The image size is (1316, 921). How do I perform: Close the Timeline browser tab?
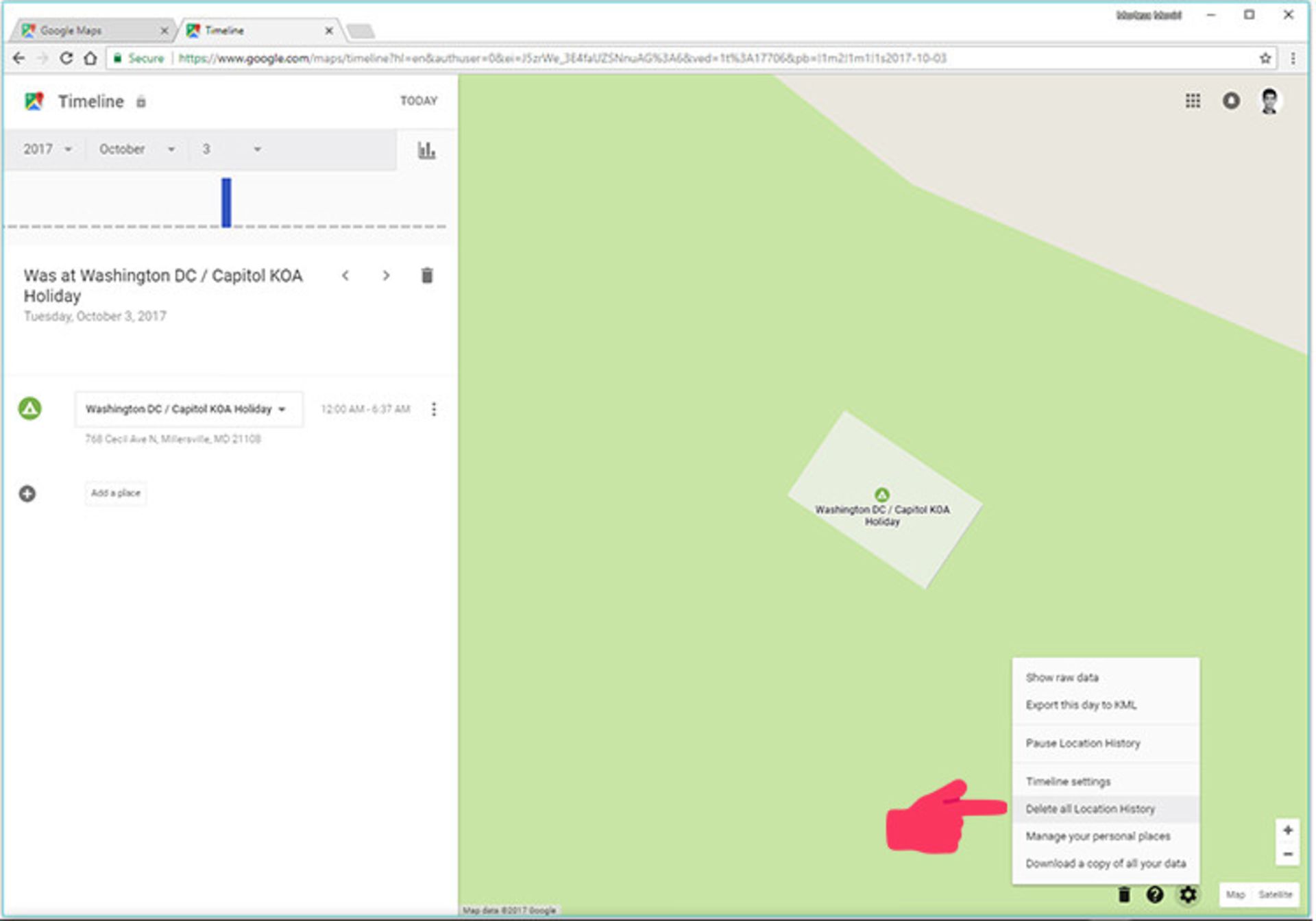tap(329, 31)
